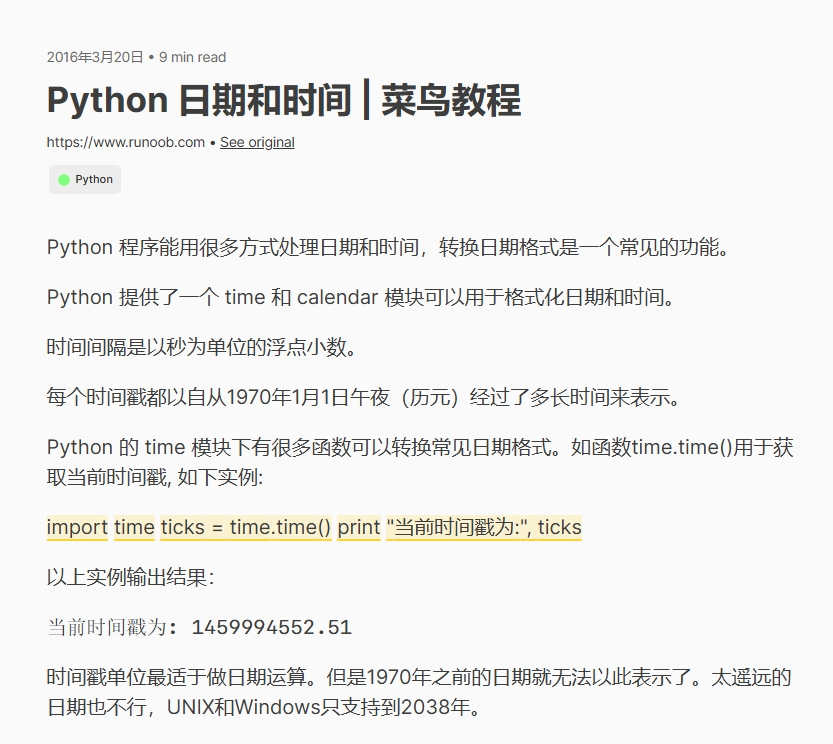Viewport: 833px width, 744px height.
Task: Select the highlighted "print" keyword
Action: (x=359, y=527)
